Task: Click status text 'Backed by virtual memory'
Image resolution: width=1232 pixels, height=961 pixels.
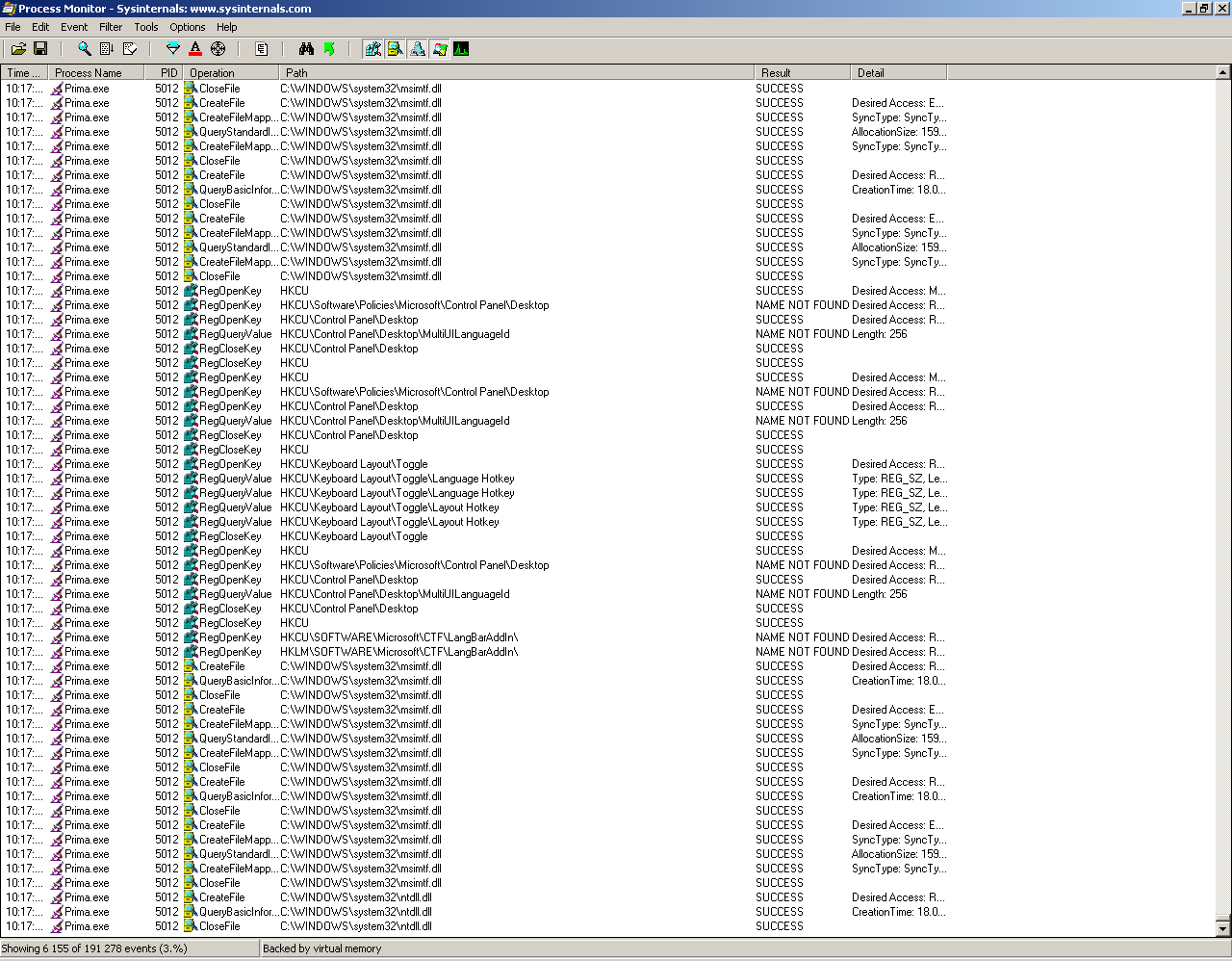Action: (322, 948)
